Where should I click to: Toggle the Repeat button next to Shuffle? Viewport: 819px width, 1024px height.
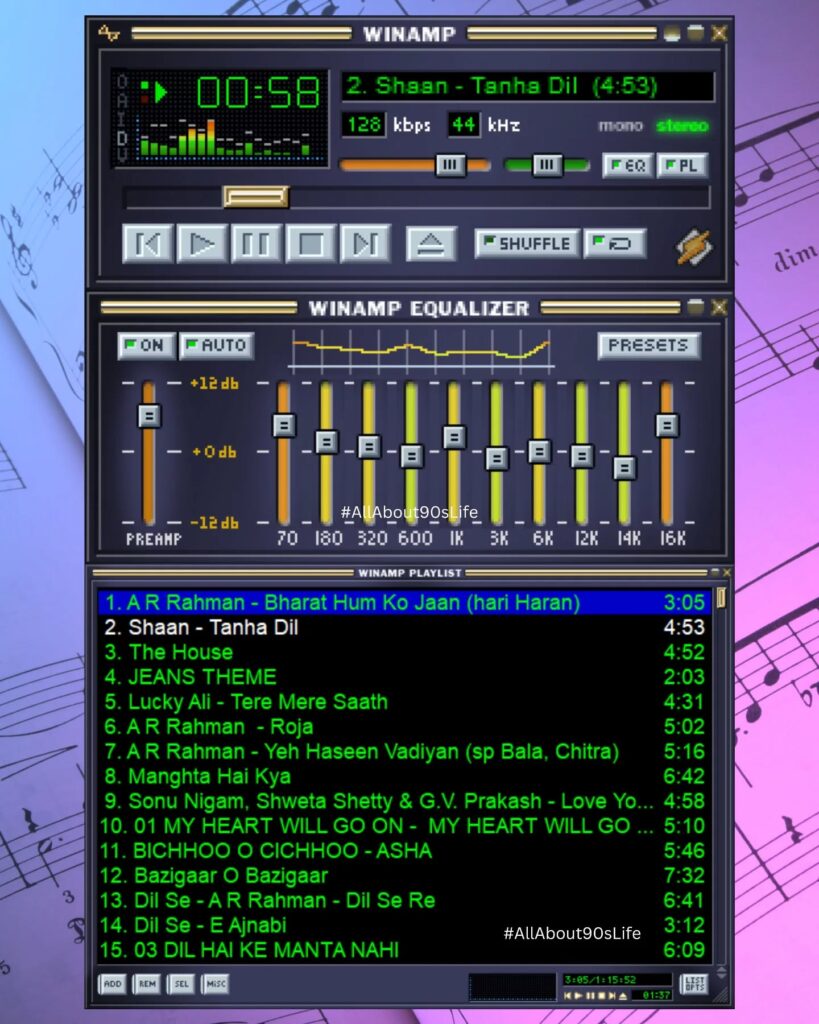coord(615,244)
